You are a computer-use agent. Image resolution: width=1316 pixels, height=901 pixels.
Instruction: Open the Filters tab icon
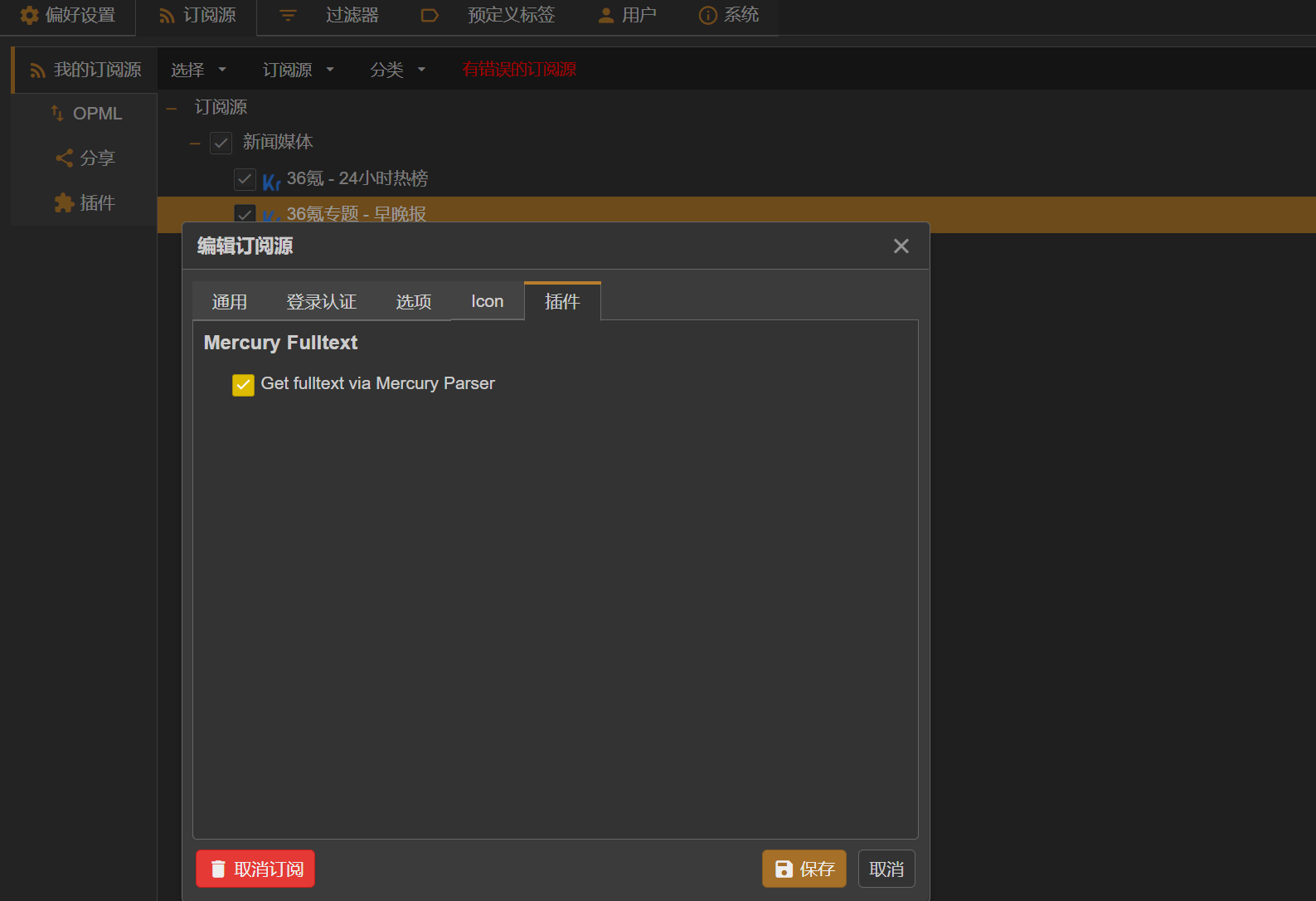[288, 15]
